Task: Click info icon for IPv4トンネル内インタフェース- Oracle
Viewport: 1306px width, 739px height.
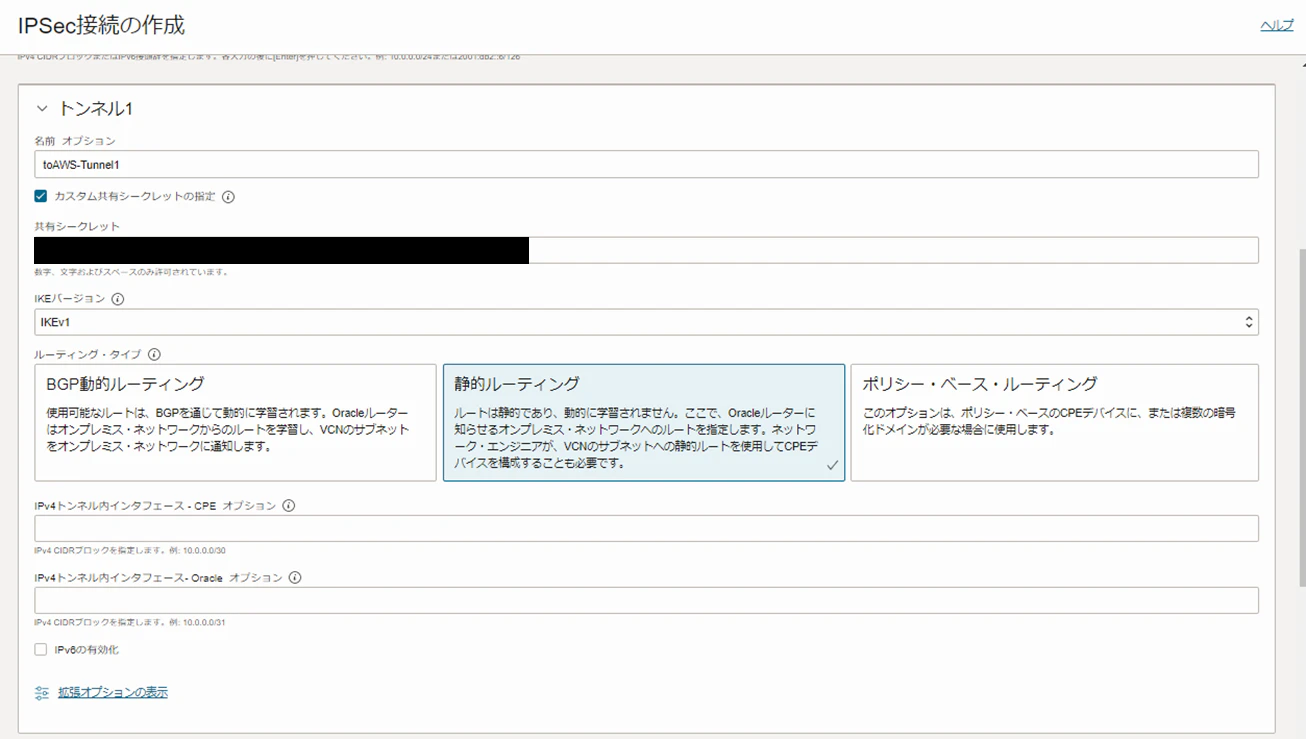Action: pos(295,578)
